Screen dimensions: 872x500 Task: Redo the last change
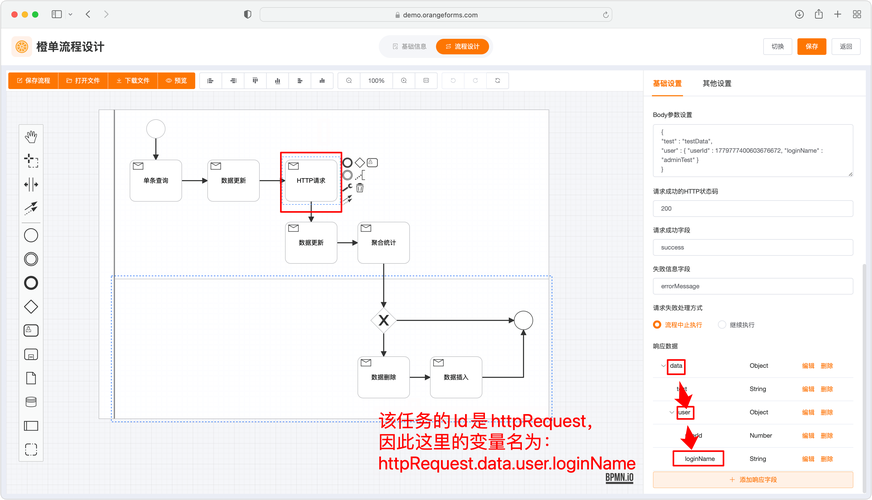click(x=475, y=81)
